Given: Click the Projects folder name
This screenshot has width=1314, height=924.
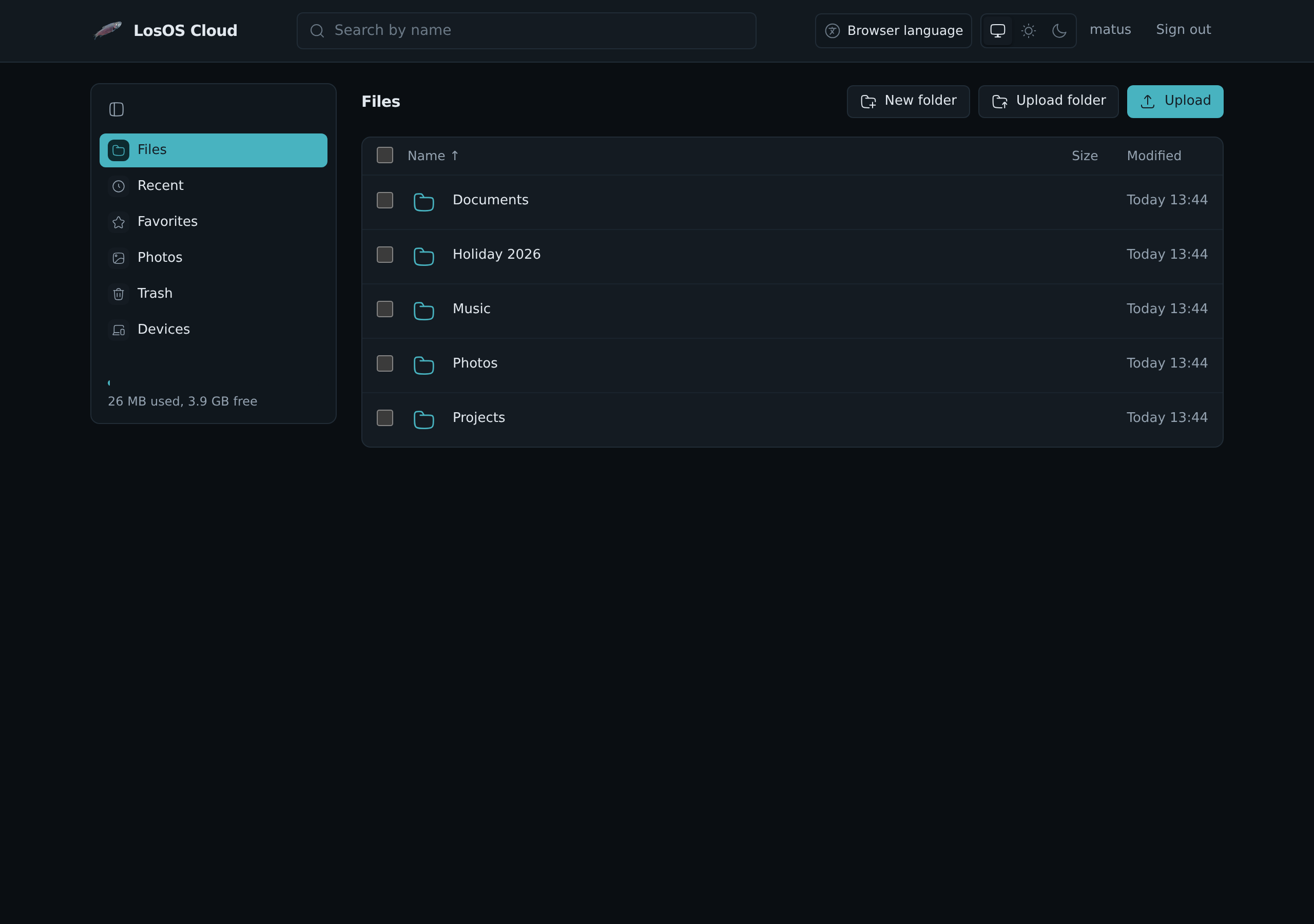Looking at the screenshot, I should click(x=478, y=418).
